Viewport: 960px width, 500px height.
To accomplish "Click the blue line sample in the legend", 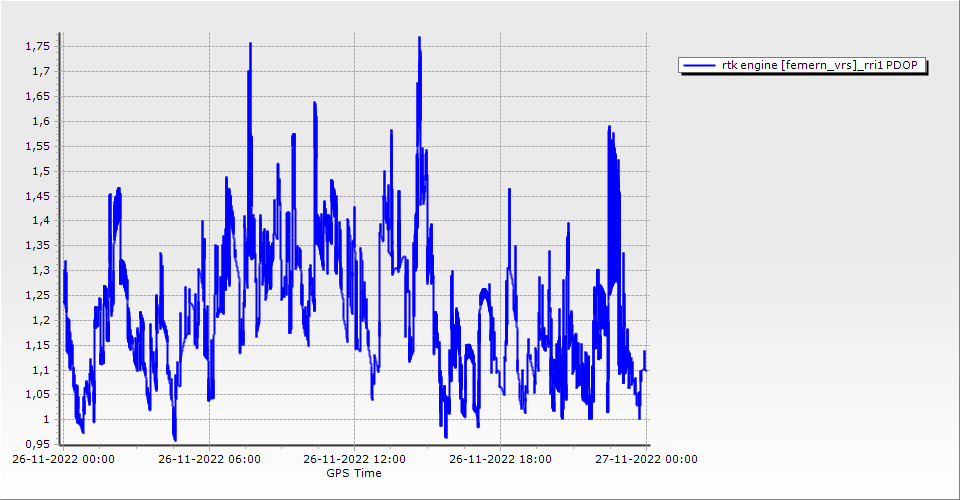I will pyautogui.click(x=698, y=66).
